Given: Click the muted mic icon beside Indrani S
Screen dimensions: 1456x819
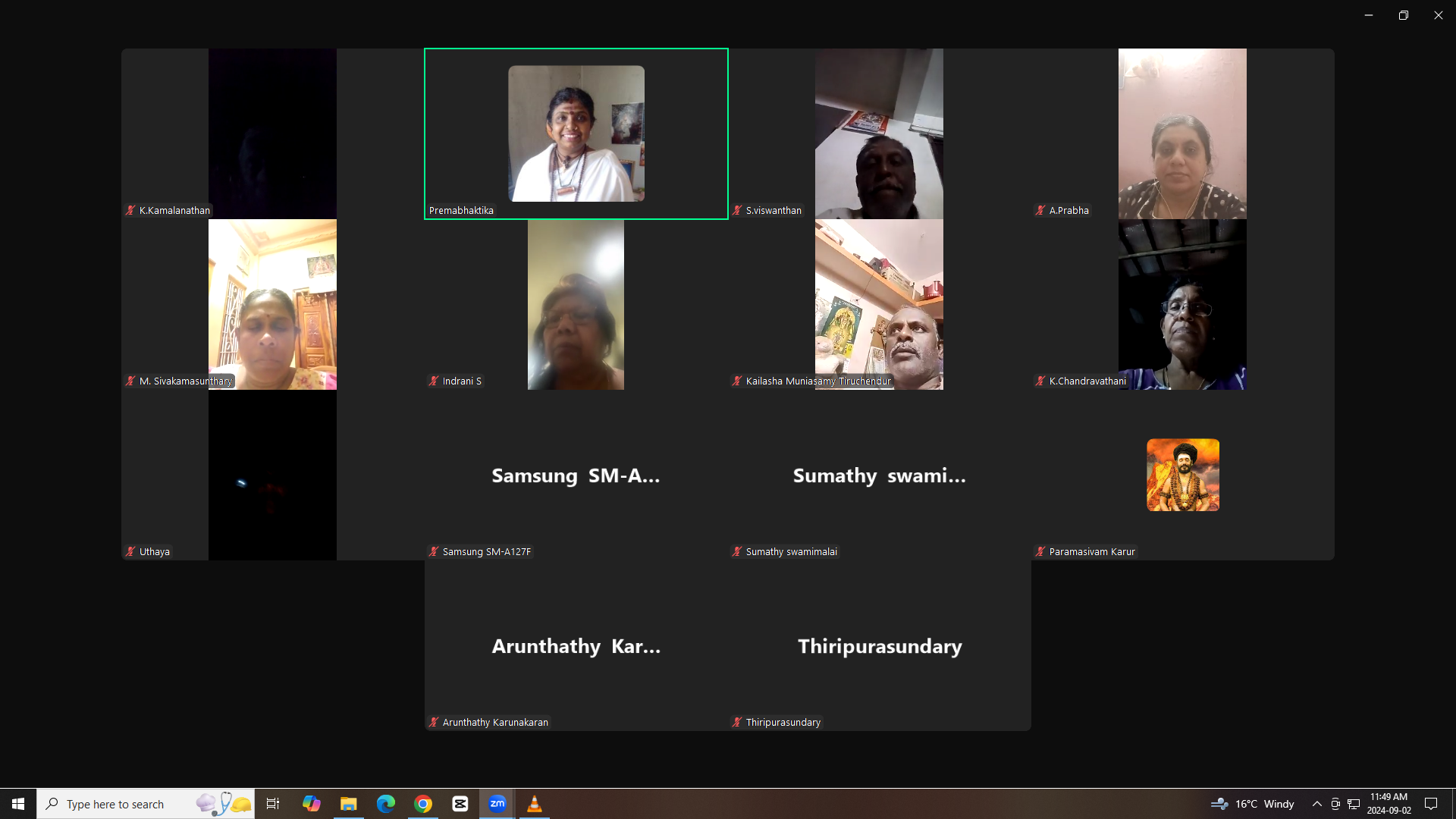Looking at the screenshot, I should click(x=434, y=381).
